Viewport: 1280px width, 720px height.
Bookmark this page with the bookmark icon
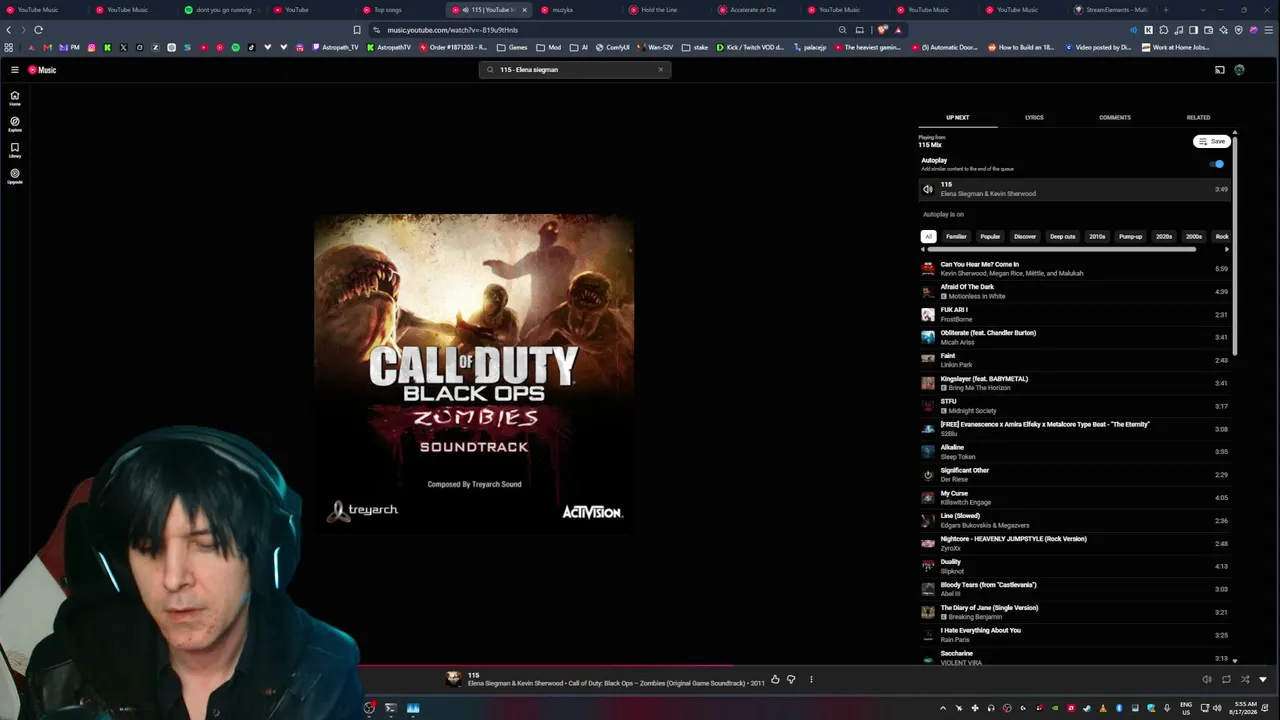click(x=357, y=30)
